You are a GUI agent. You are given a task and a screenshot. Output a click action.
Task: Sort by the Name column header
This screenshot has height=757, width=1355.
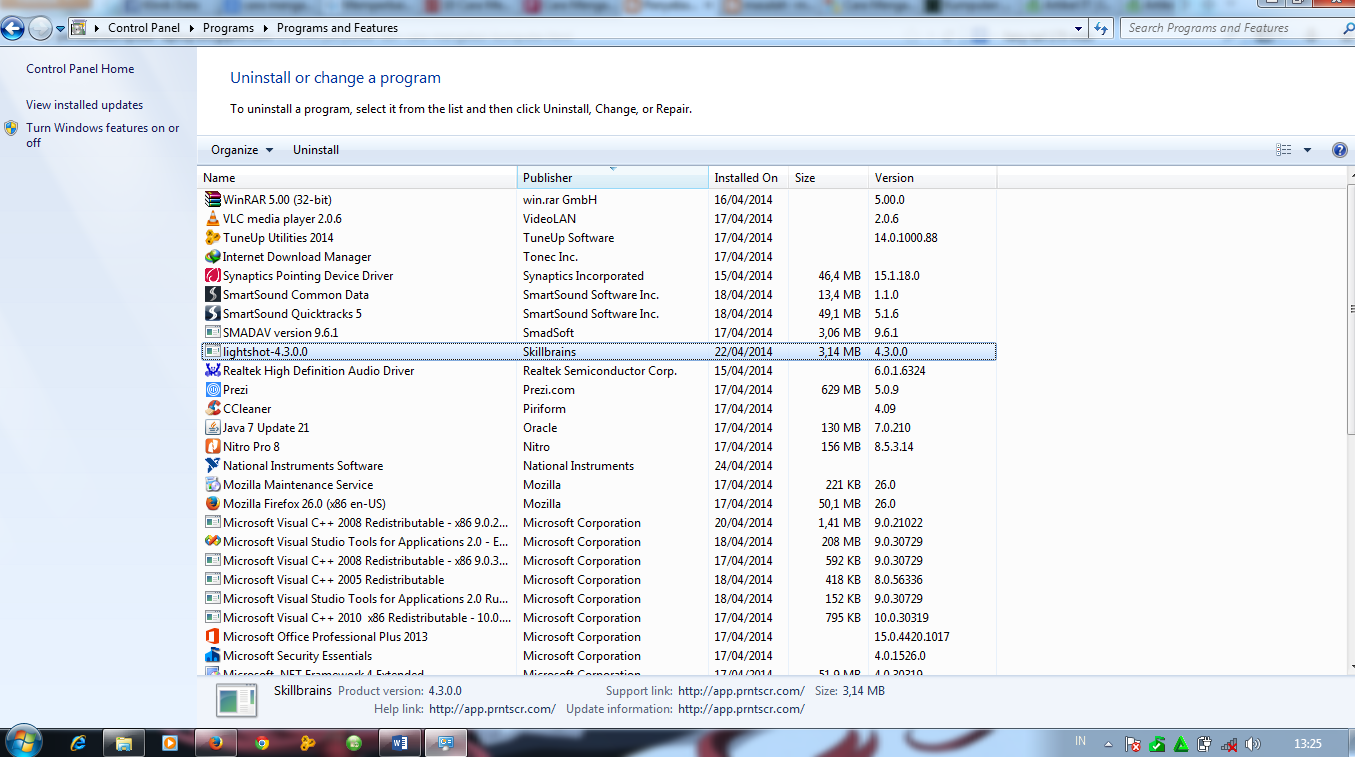[x=357, y=178]
